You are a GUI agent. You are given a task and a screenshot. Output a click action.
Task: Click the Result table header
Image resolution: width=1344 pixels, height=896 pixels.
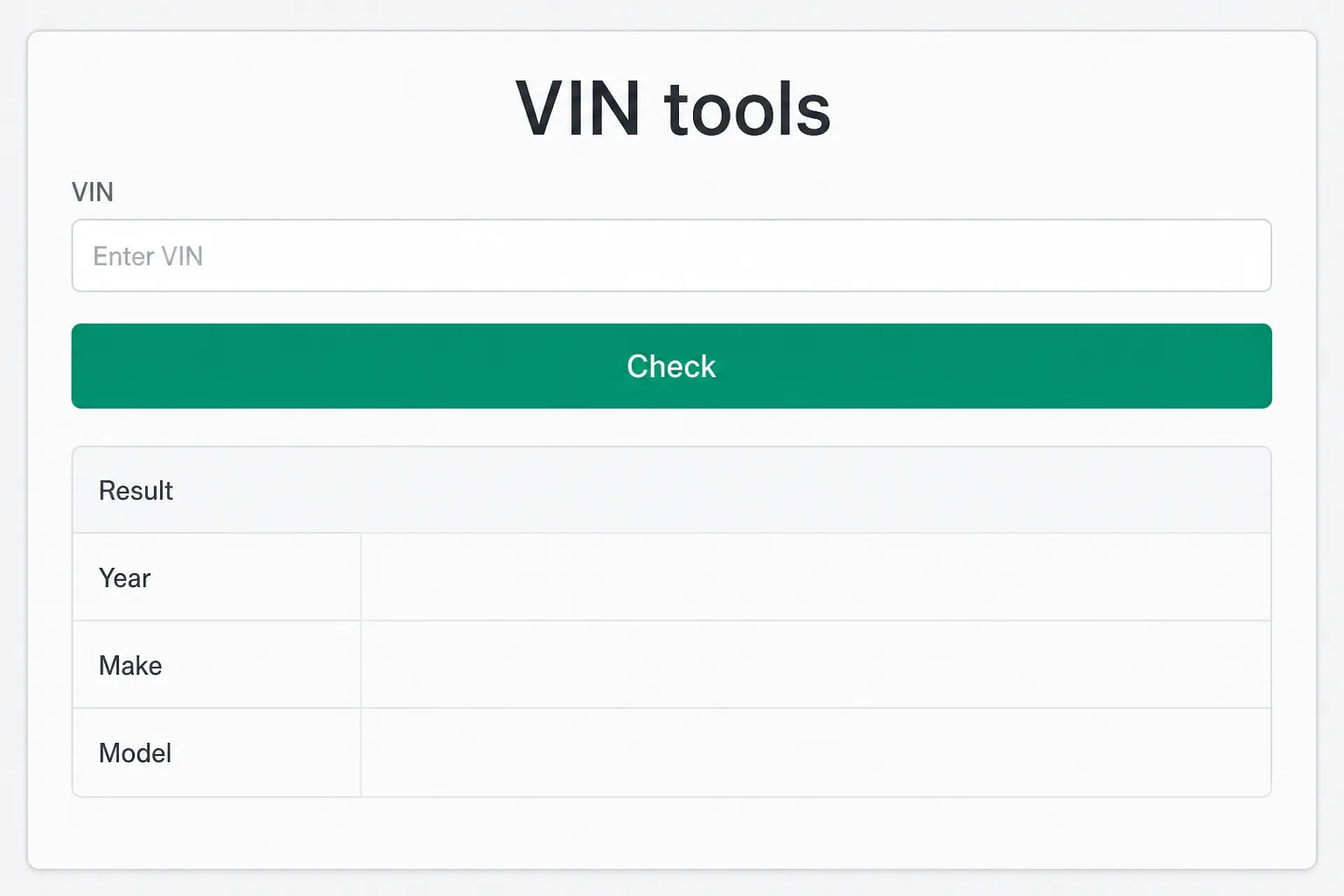tap(671, 490)
